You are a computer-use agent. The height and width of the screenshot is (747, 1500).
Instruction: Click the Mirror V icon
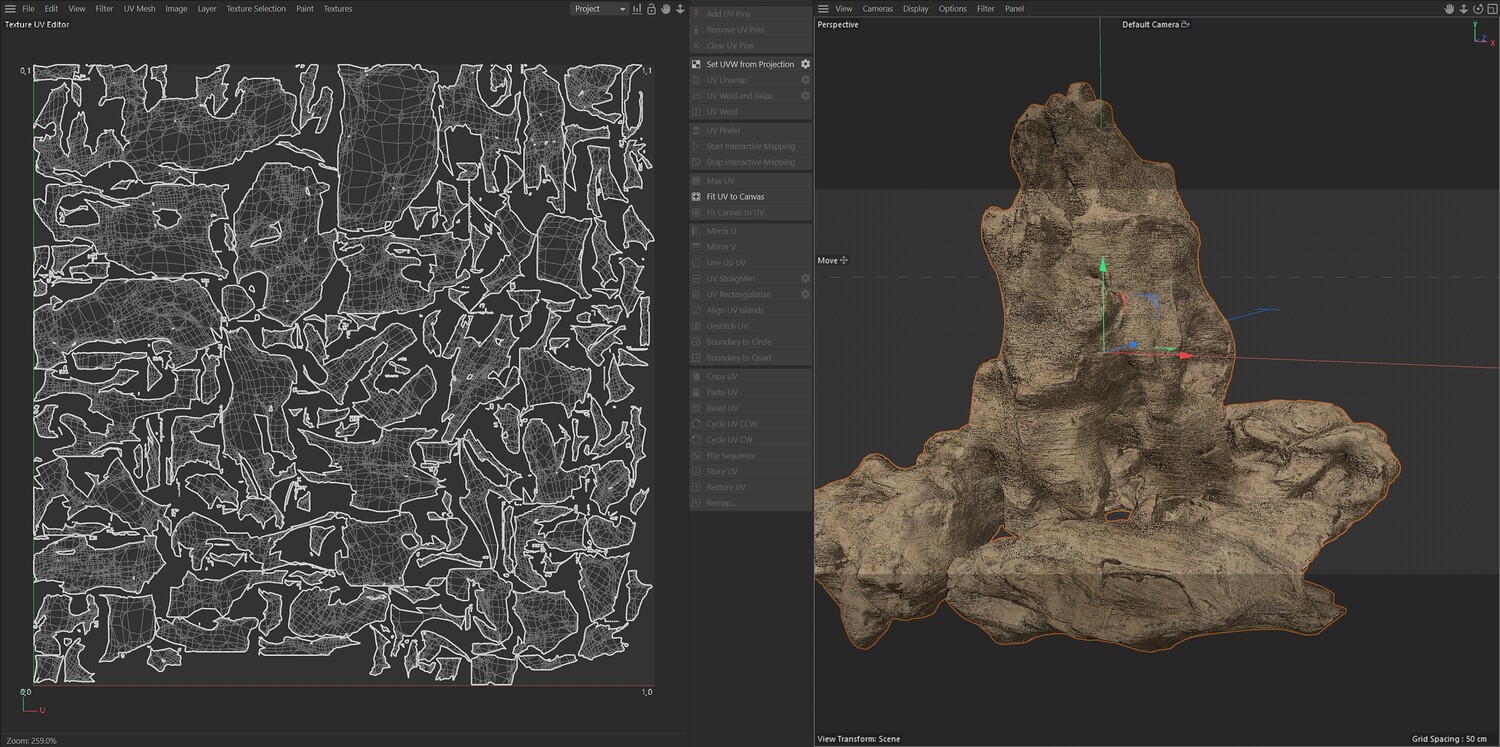[696, 247]
